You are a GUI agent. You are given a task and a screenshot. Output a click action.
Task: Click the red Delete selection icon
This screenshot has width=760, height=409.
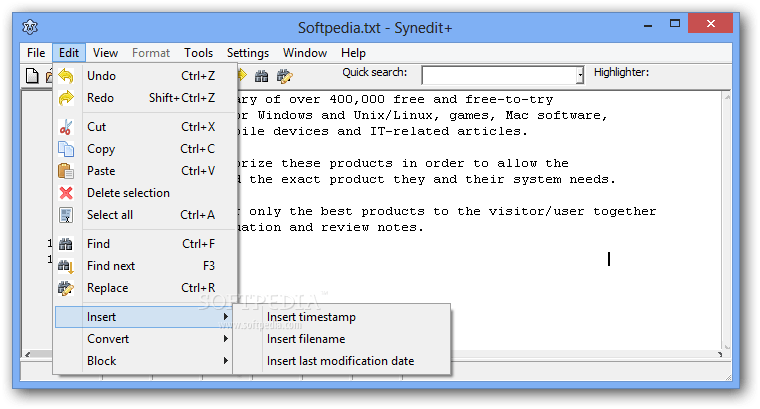coord(66,193)
